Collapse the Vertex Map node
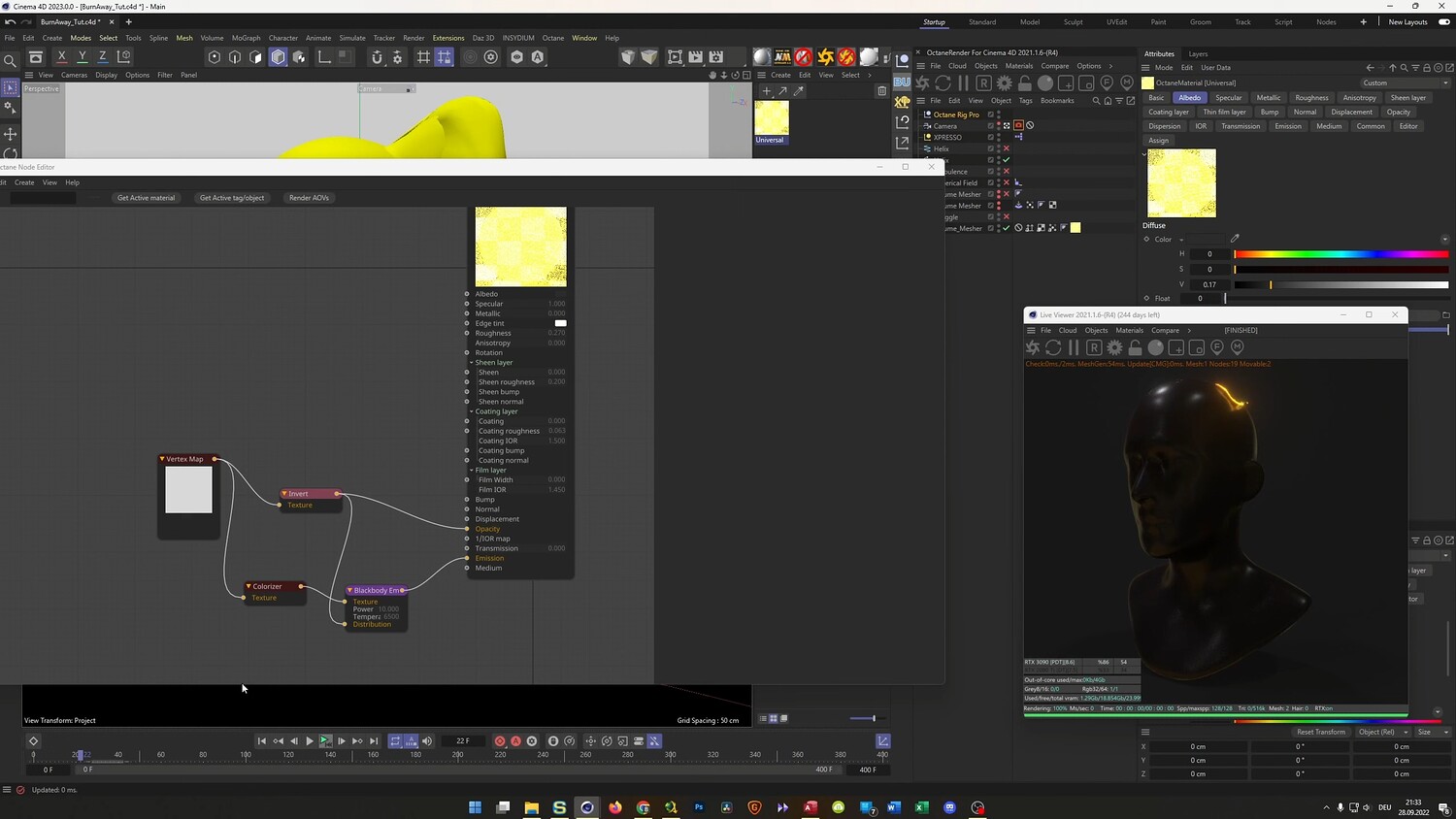Viewport: 1456px width, 819px height. tap(162, 459)
